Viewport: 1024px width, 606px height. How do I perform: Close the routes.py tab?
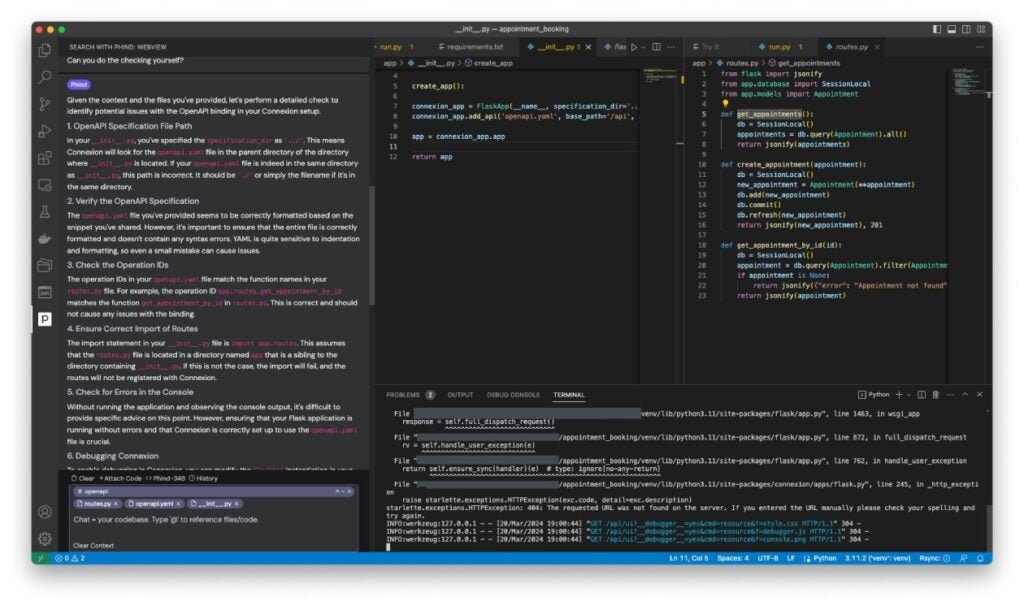click(876, 47)
